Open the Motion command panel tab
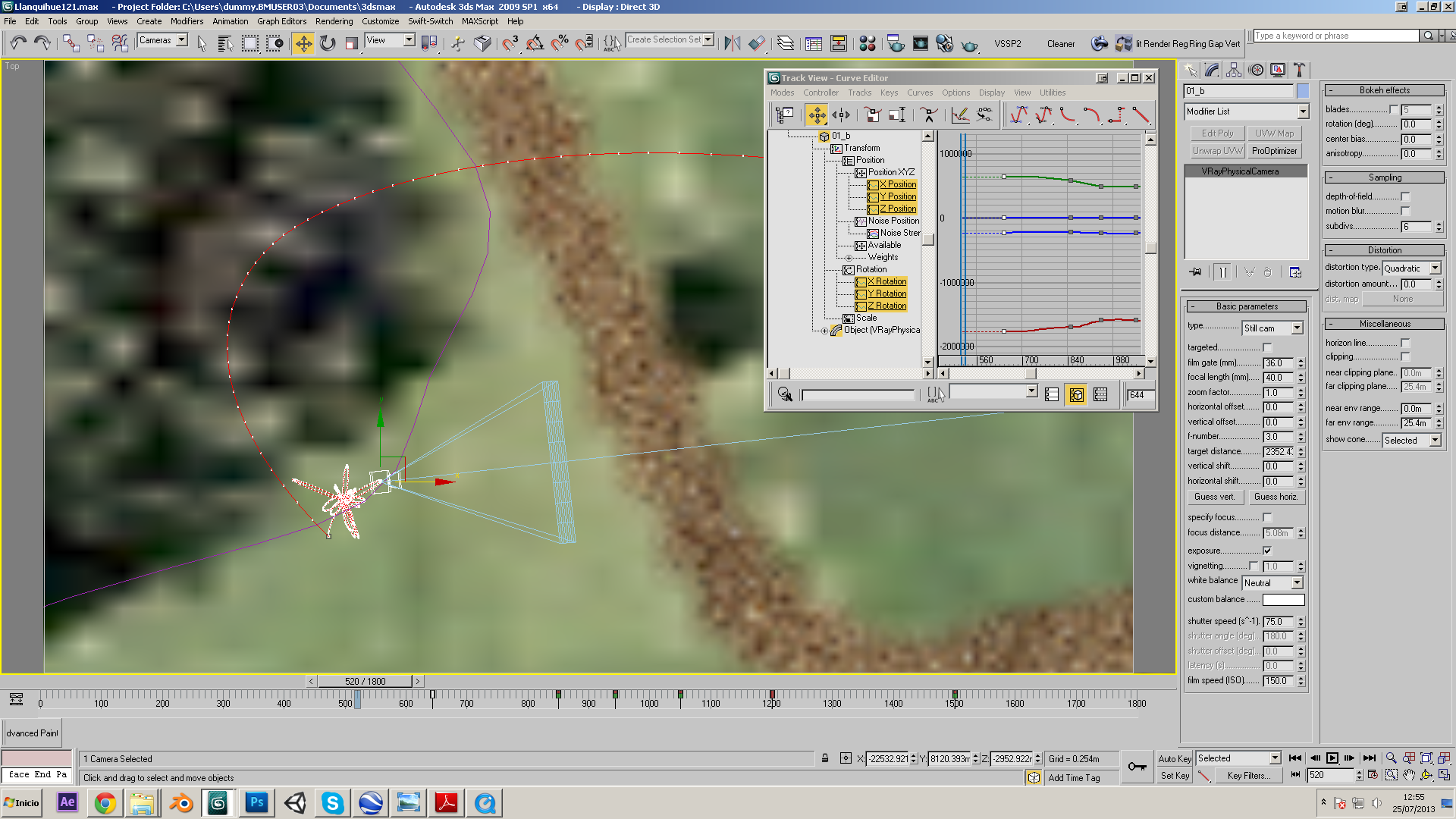 1256,71
